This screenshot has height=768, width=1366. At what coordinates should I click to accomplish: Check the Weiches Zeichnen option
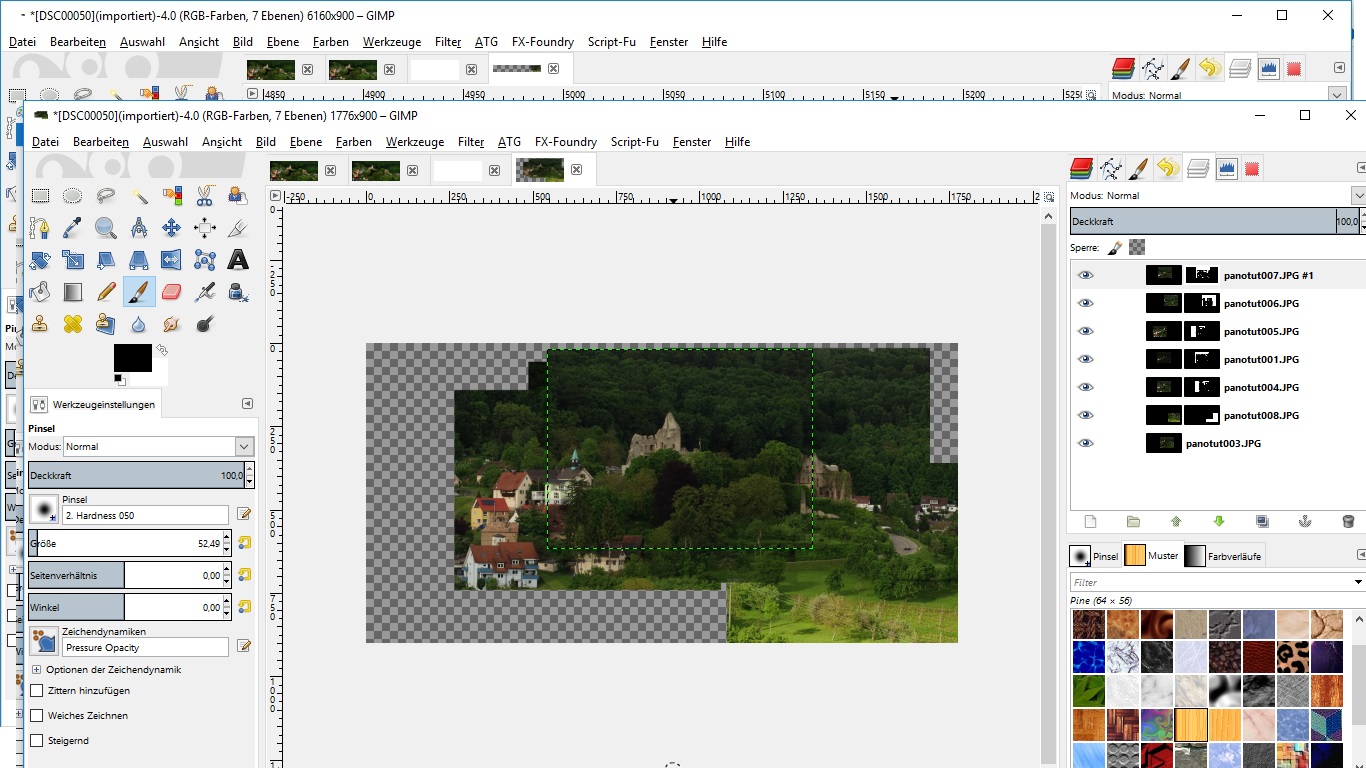(x=37, y=716)
